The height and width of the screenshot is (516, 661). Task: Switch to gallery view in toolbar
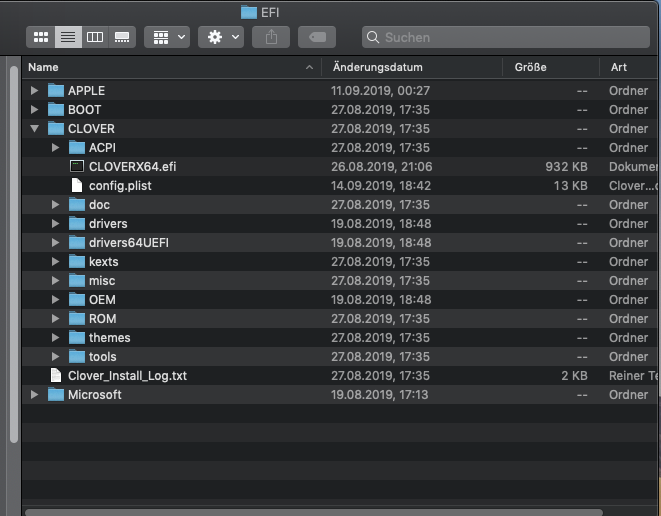[122, 37]
